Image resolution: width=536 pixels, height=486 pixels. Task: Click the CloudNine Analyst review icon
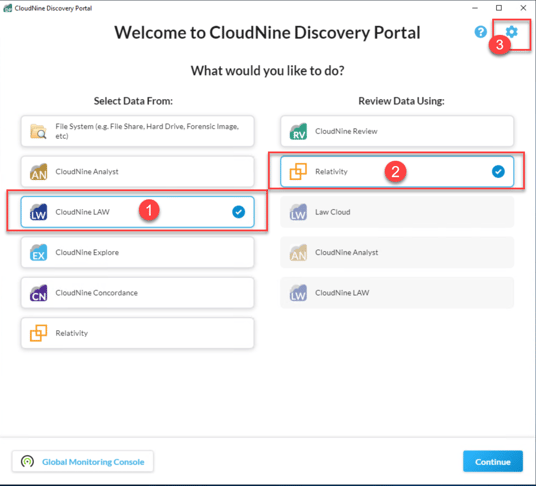(x=298, y=253)
